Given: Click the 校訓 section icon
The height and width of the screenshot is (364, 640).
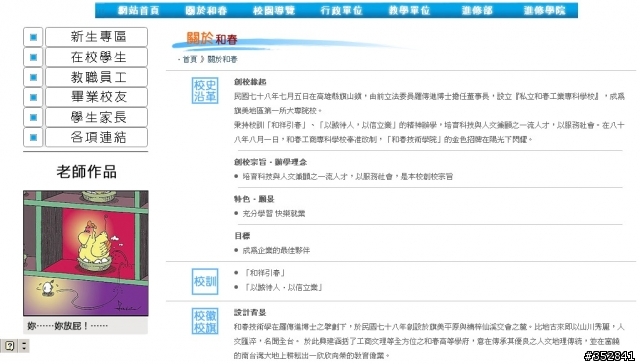Looking at the screenshot, I should click(x=205, y=281).
